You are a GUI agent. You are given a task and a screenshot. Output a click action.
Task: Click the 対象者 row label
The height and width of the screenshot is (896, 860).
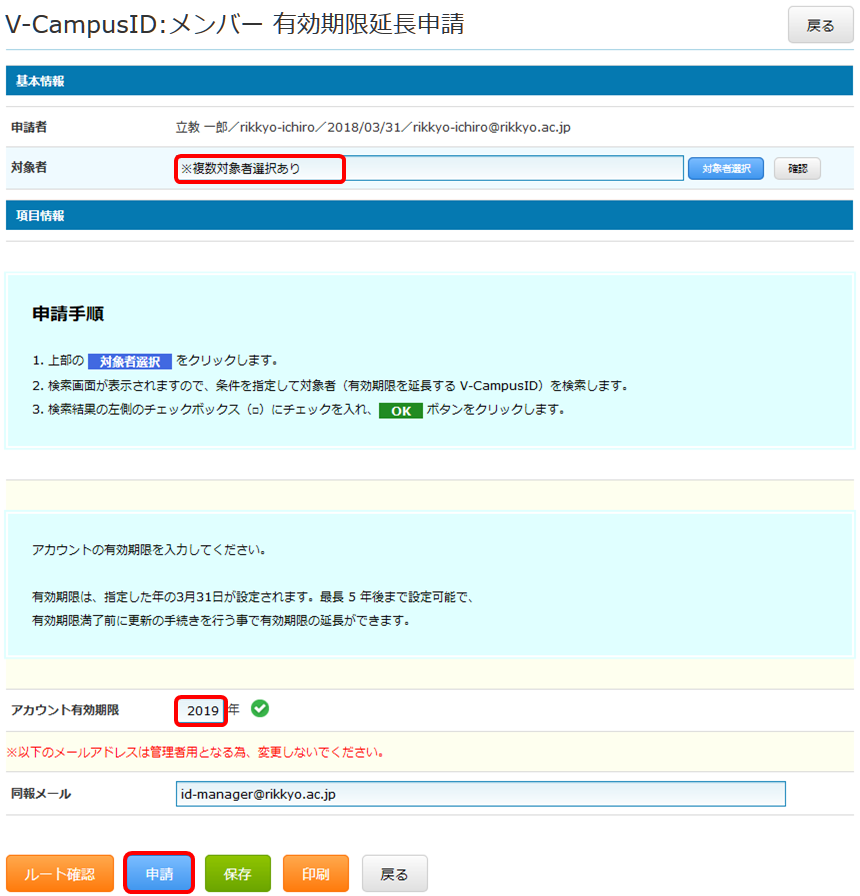click(x=29, y=167)
